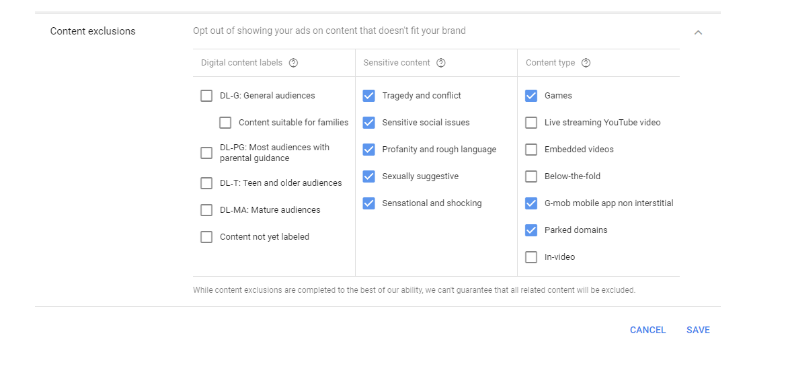Uncheck Games content type
Viewport: 796px width, 365px height.
pyautogui.click(x=531, y=96)
